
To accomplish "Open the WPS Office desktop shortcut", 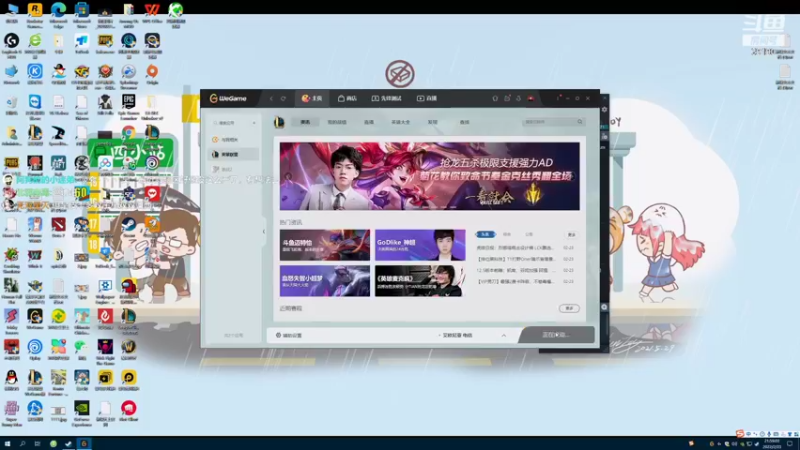I will 152,14.
